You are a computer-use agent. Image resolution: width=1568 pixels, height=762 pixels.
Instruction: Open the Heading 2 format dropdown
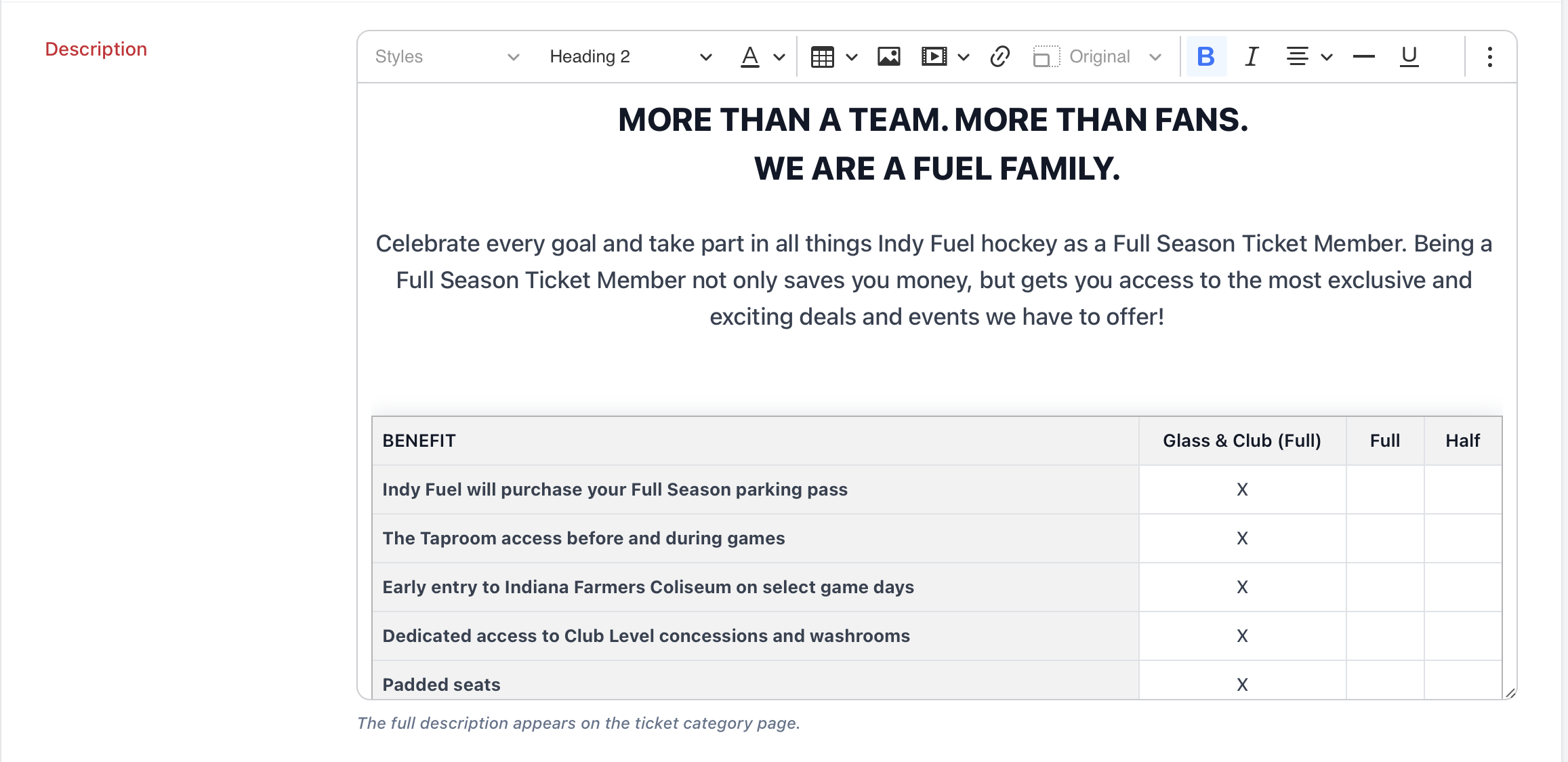(630, 57)
